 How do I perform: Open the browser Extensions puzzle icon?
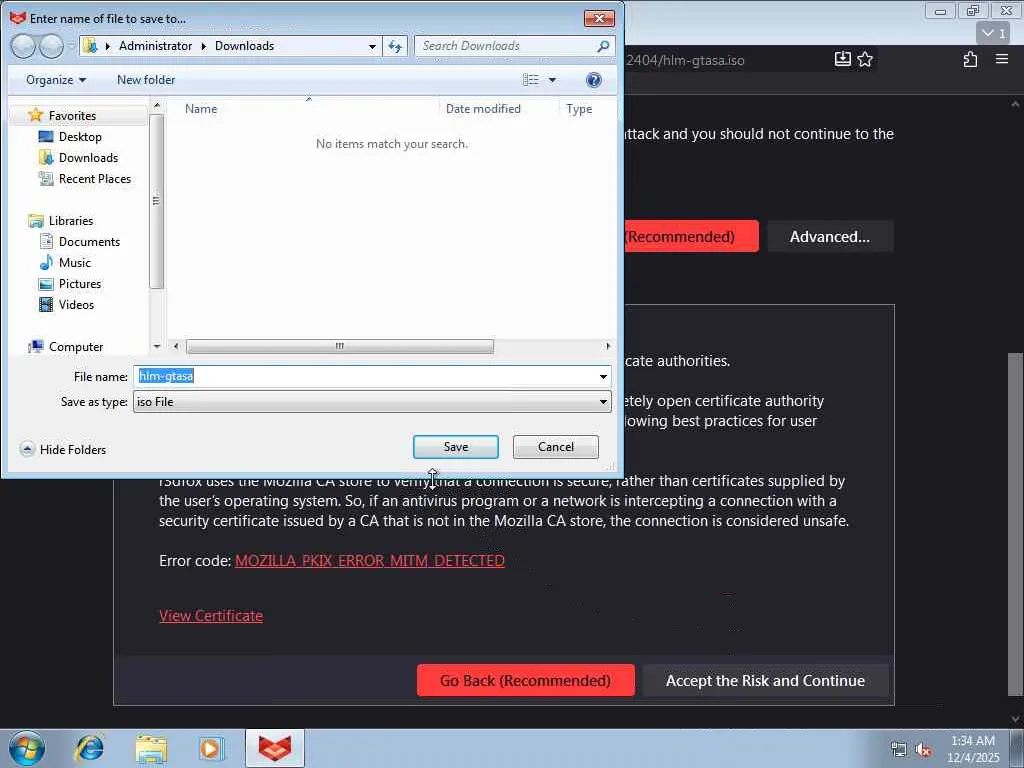click(x=970, y=59)
